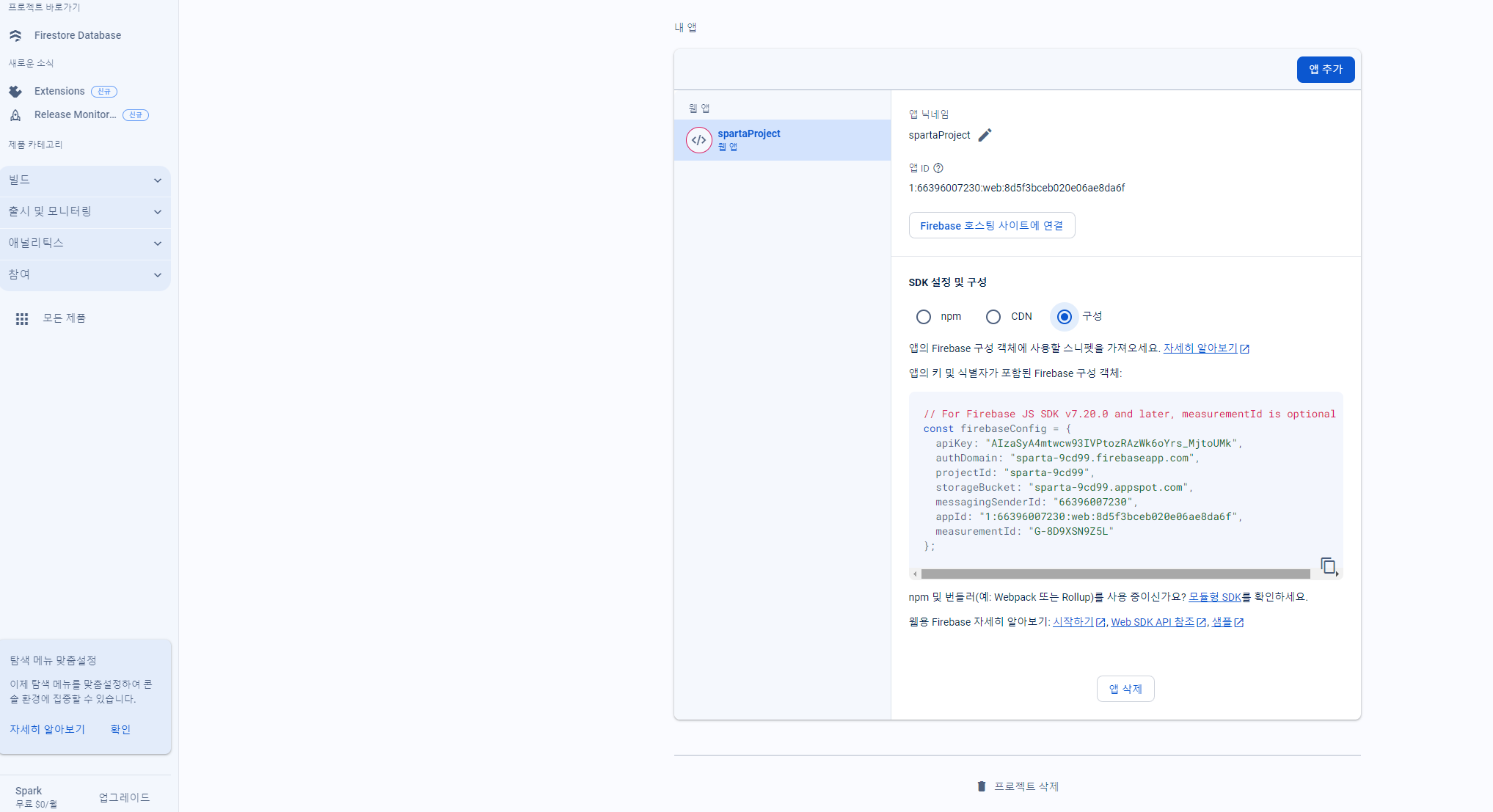Click the Extensions puzzle icon
1493x812 pixels.
pos(15,92)
